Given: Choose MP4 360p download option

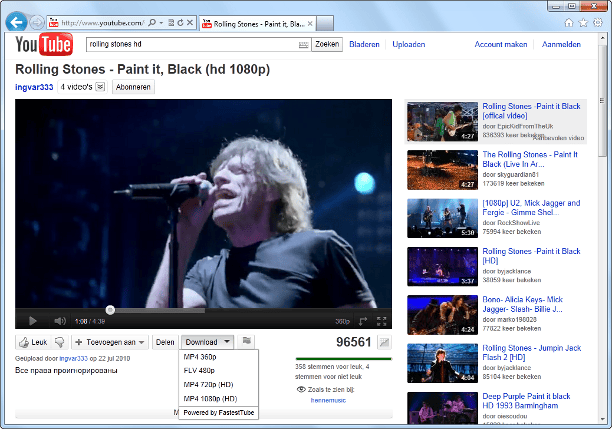Looking at the screenshot, I should pos(219,357).
